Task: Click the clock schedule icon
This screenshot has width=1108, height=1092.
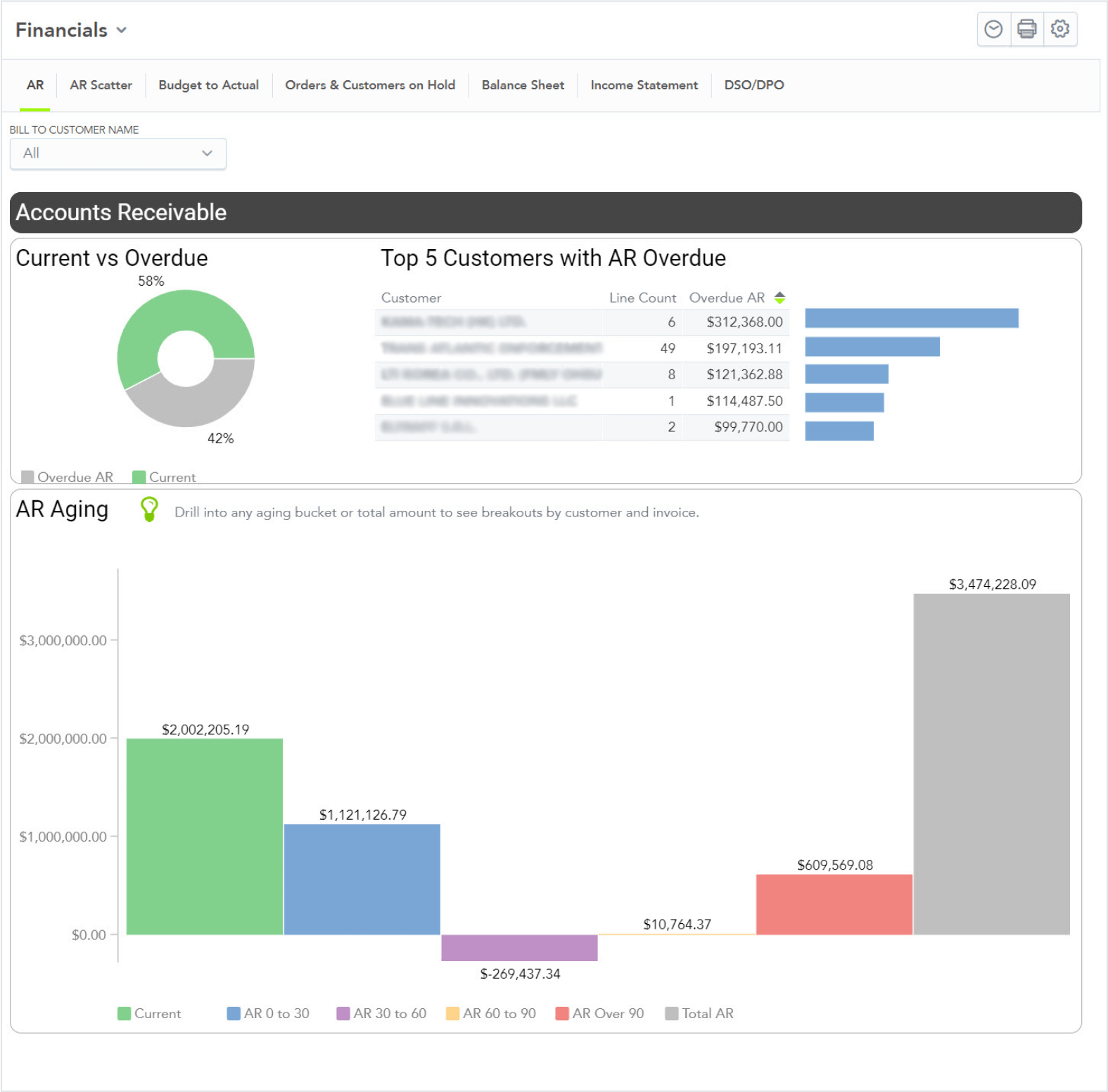Action: pyautogui.click(x=993, y=29)
